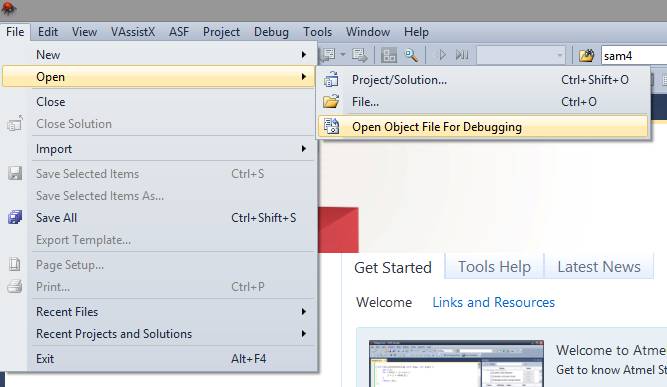Expand the Import submenu arrow
Viewport: 667px width, 387px height.
303,148
